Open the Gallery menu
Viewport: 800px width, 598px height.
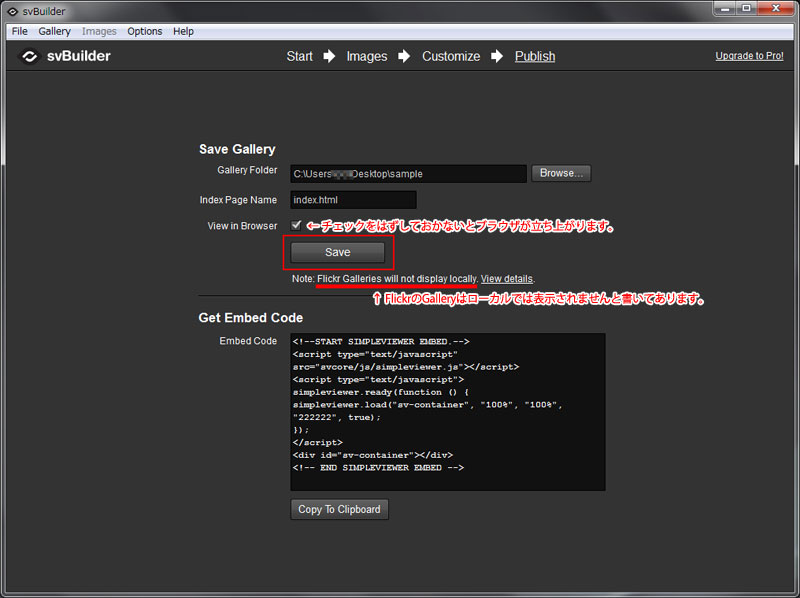point(55,31)
